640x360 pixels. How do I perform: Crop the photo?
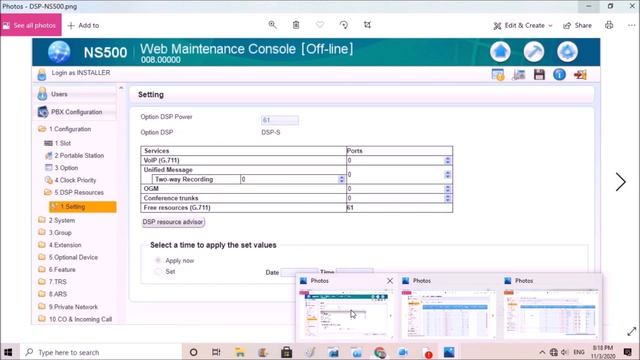pos(367,25)
